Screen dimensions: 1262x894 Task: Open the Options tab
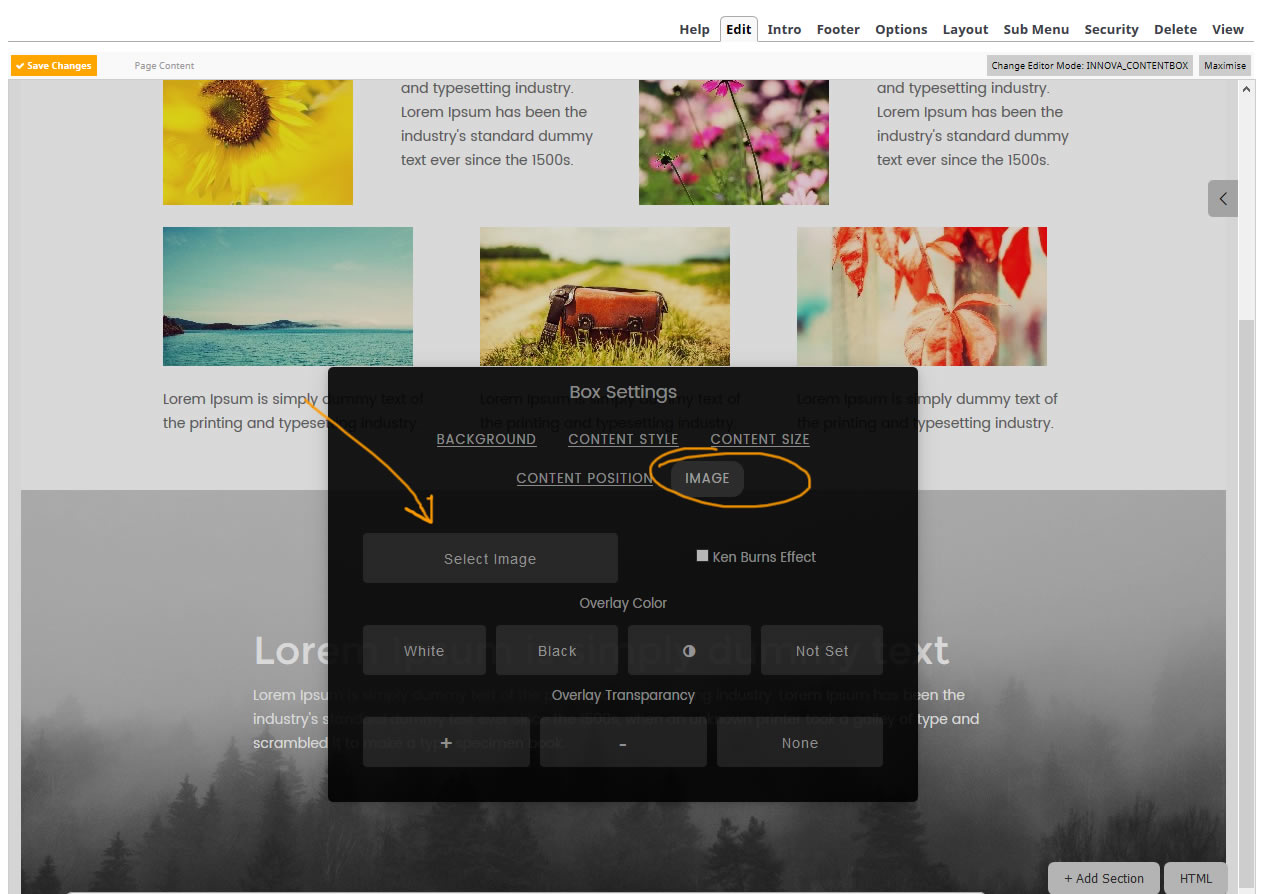901,29
